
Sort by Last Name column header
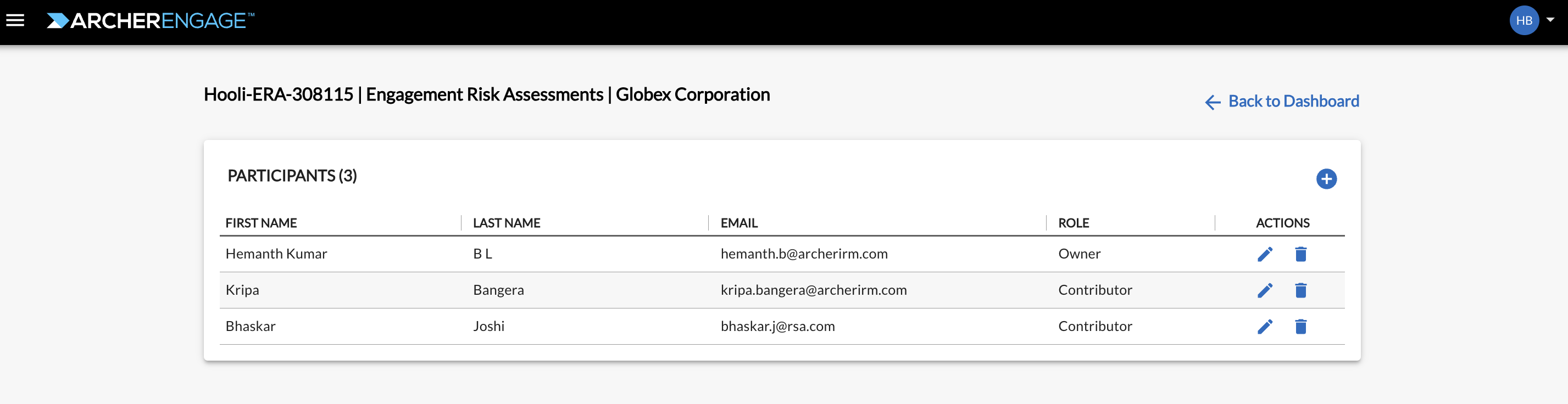[x=507, y=223]
